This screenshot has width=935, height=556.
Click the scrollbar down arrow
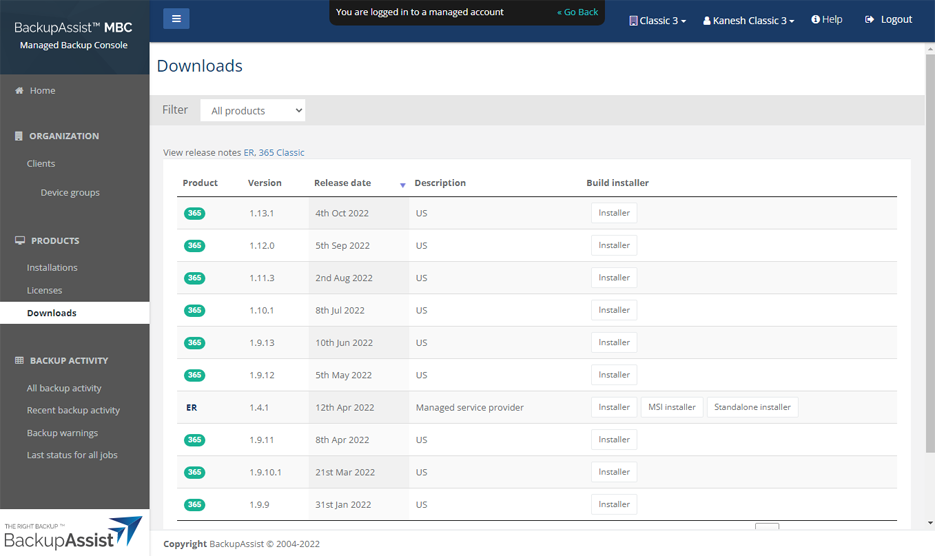tap(930, 523)
